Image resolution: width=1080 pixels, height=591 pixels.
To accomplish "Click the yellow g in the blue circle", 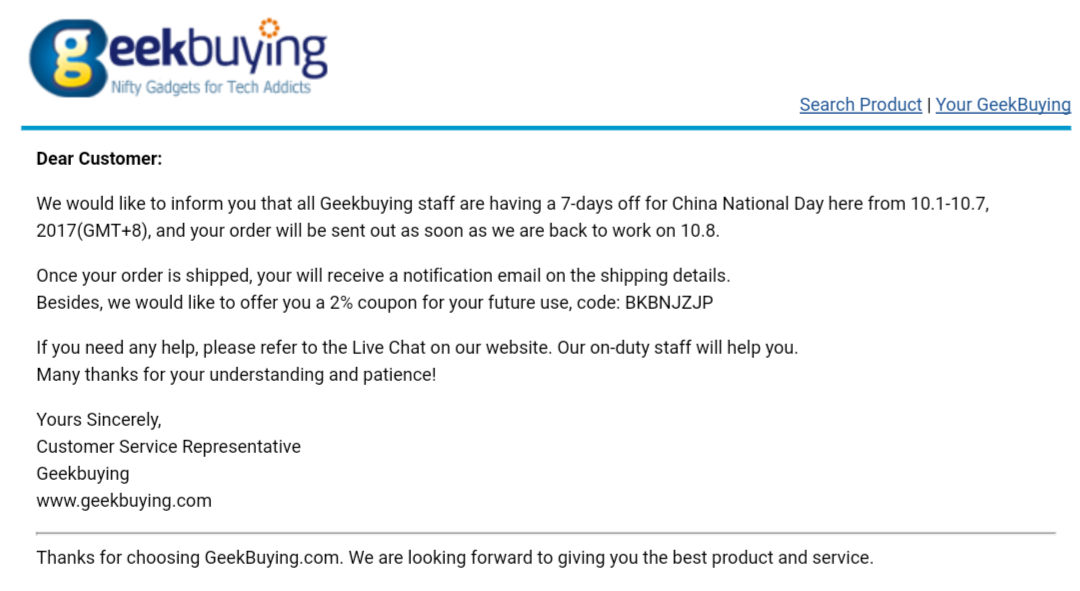I will (76, 59).
